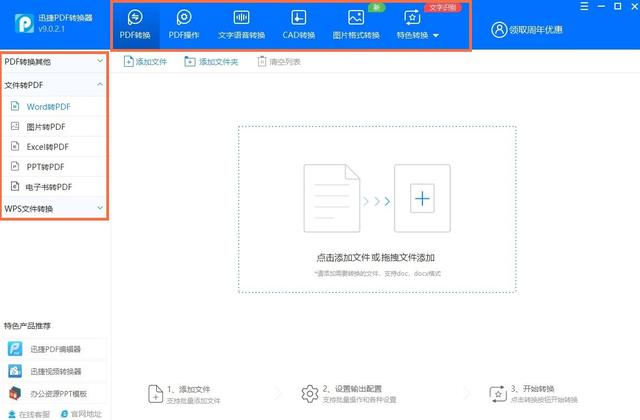
Task: Open 迅捷PDF编辑器 recommended product
Action: click(54, 349)
